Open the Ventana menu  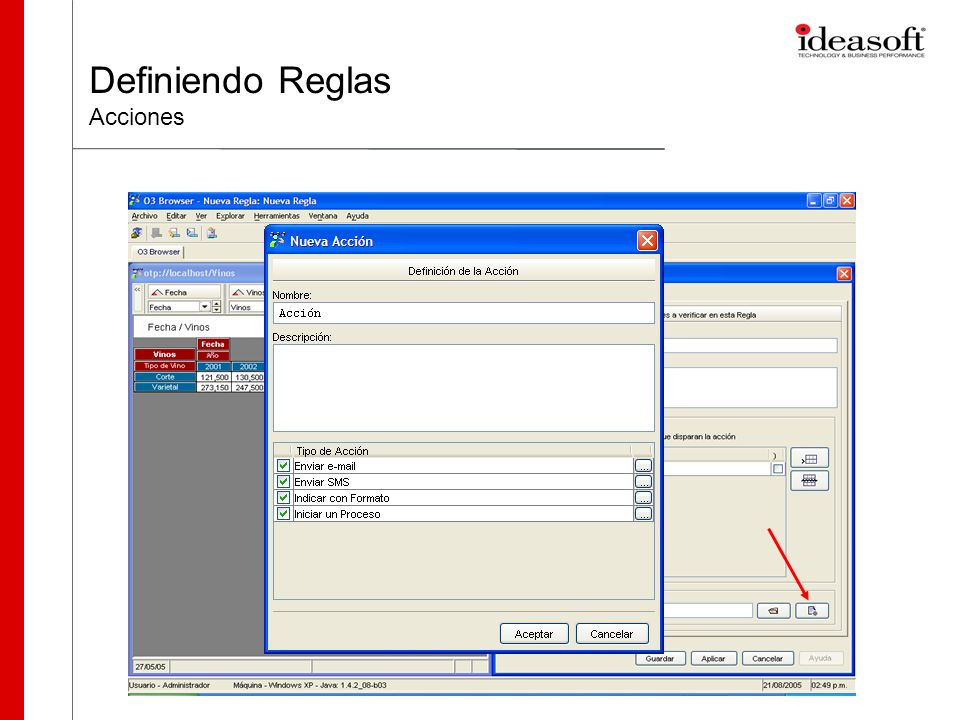(323, 216)
